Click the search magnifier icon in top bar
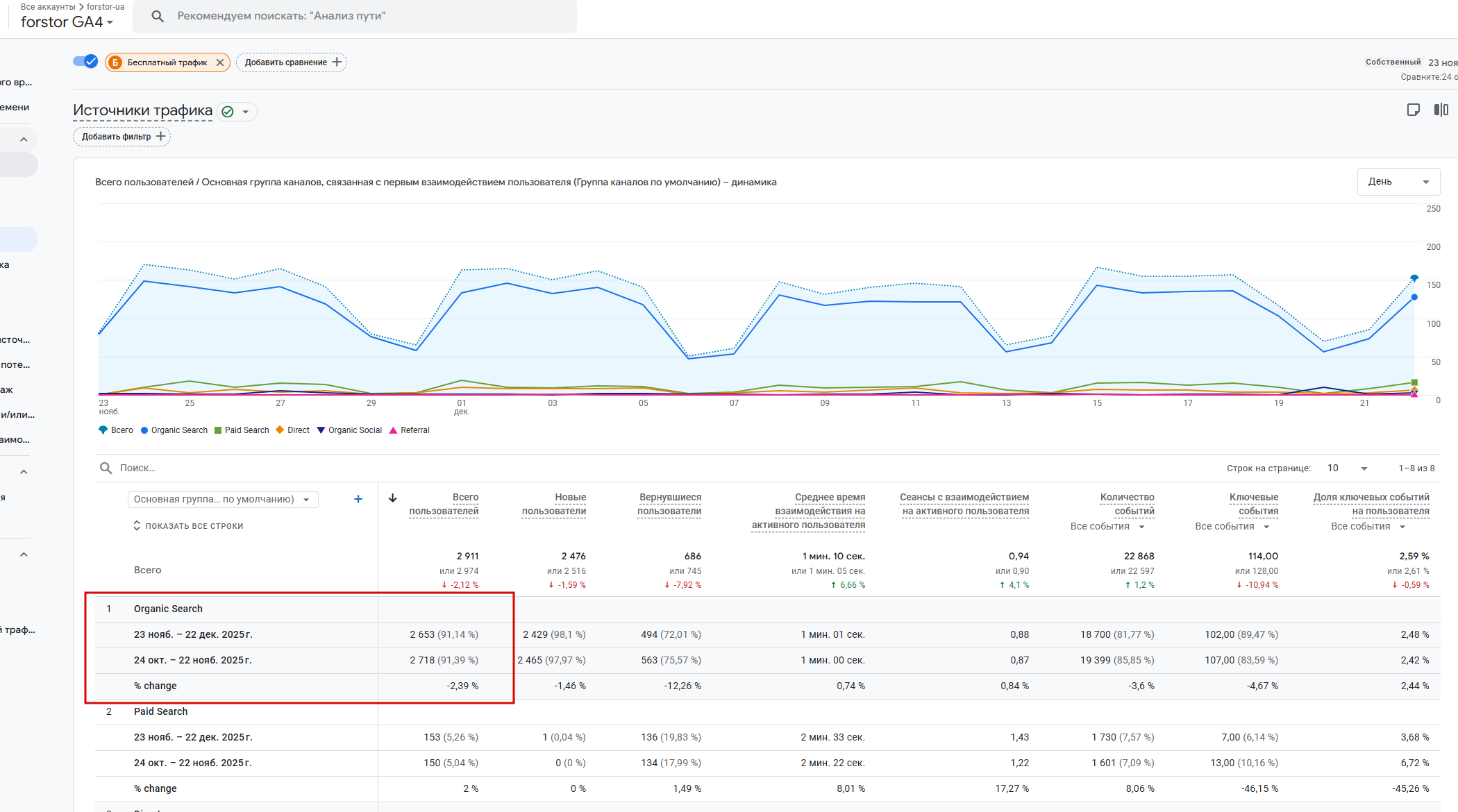1458x812 pixels. [158, 16]
